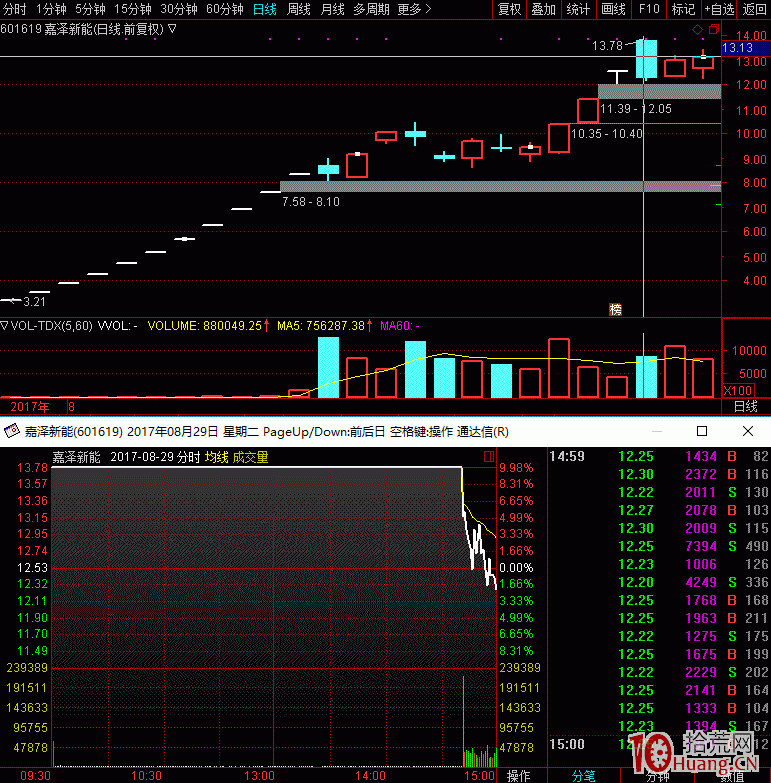
Task: Click the 239389 volume axis label on left
Action: (27, 668)
